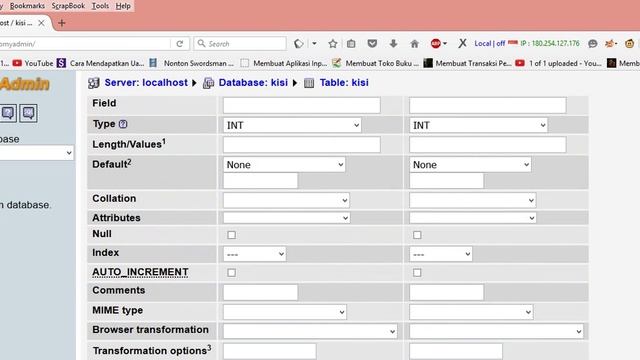Open the bookmarks list clipboard icon
Screen dimensions: 640x360
pyautogui.click(x=351, y=44)
